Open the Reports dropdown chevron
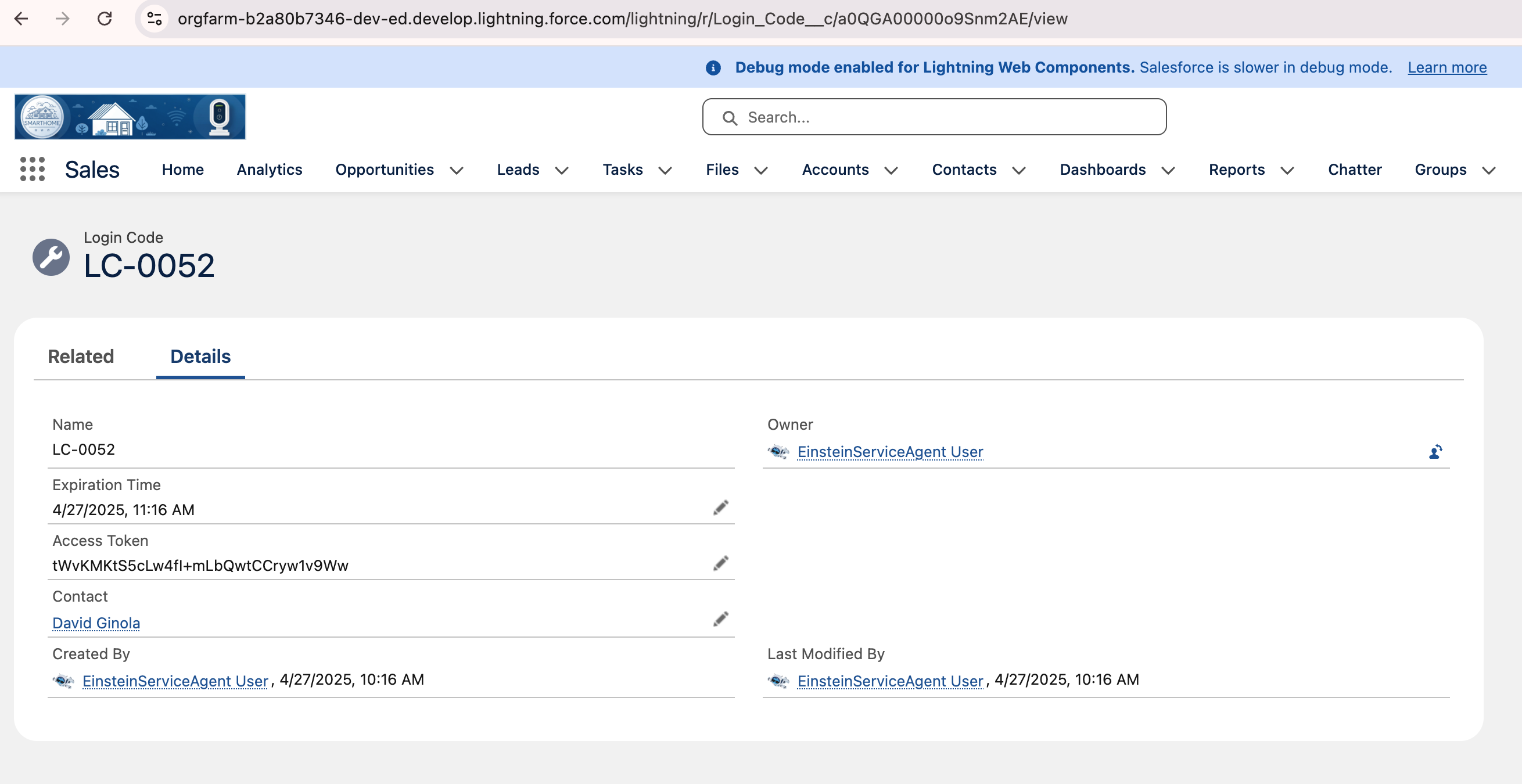The height and width of the screenshot is (784, 1522). [1287, 171]
